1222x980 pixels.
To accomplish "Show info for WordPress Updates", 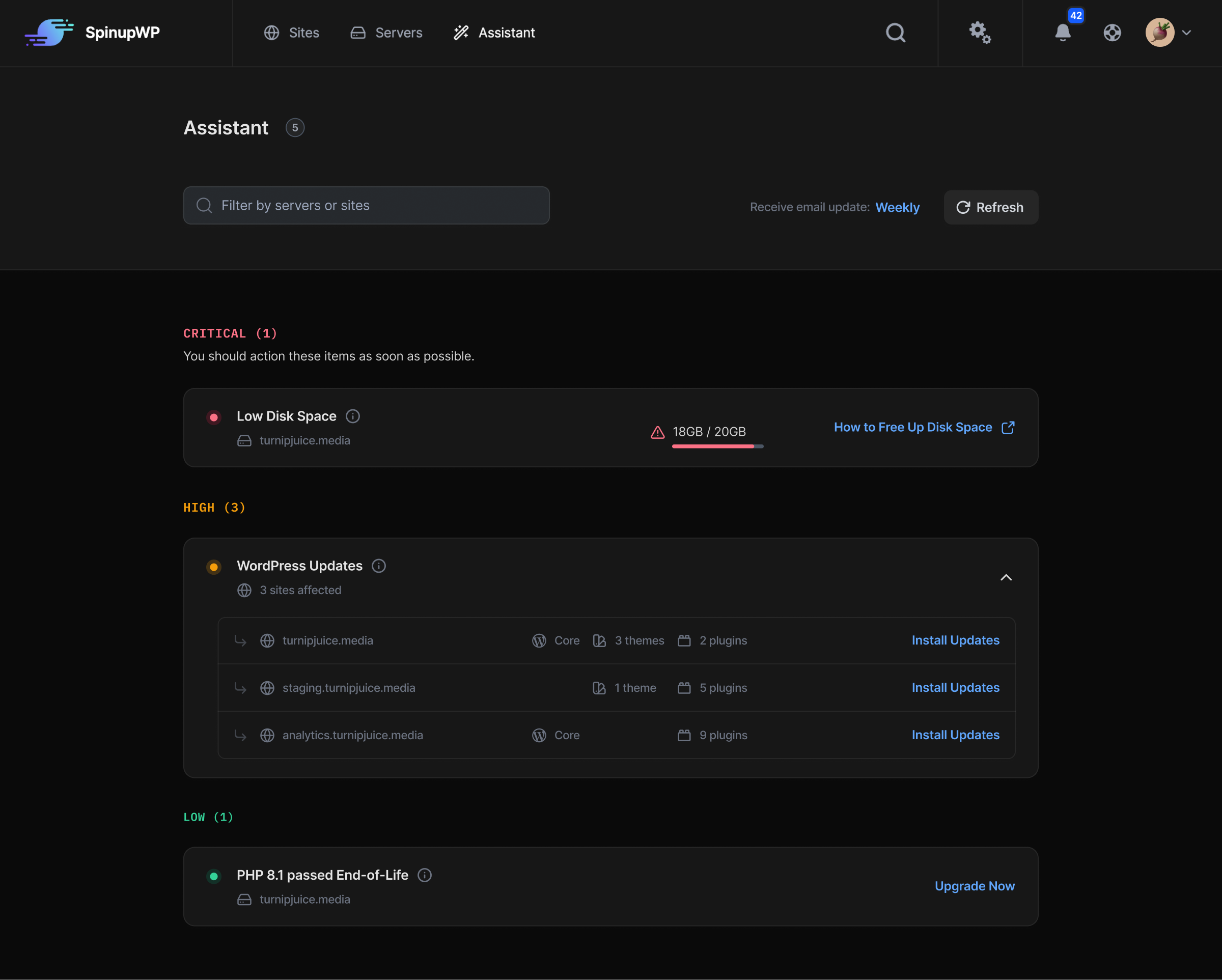I will point(379,566).
